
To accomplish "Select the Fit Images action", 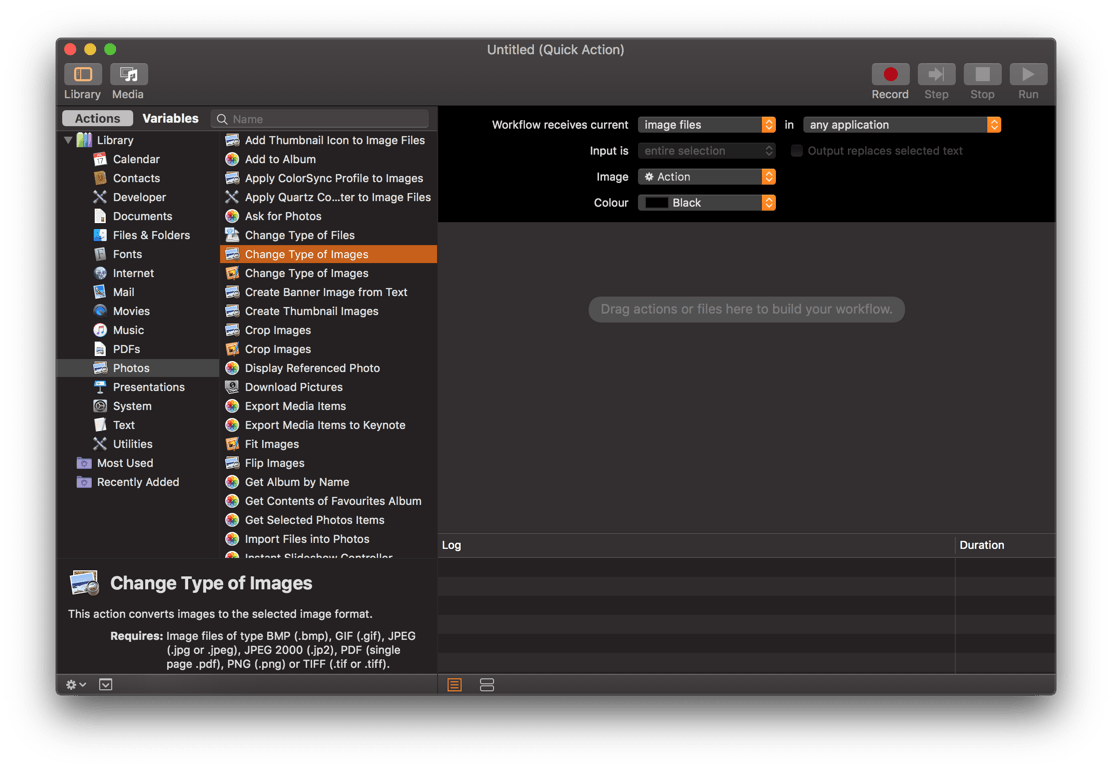I will click(x=328, y=444).
